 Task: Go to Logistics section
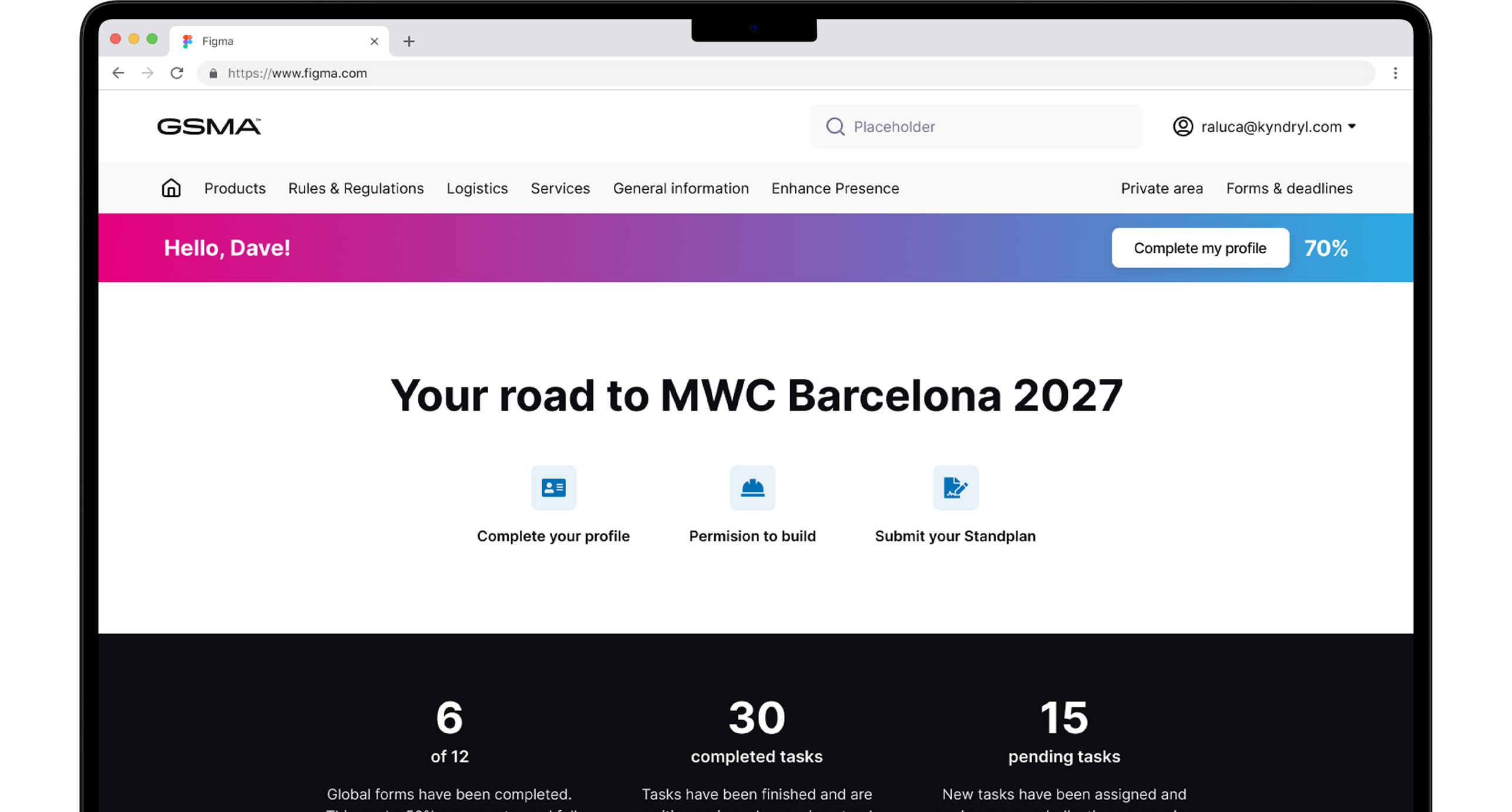coord(476,188)
